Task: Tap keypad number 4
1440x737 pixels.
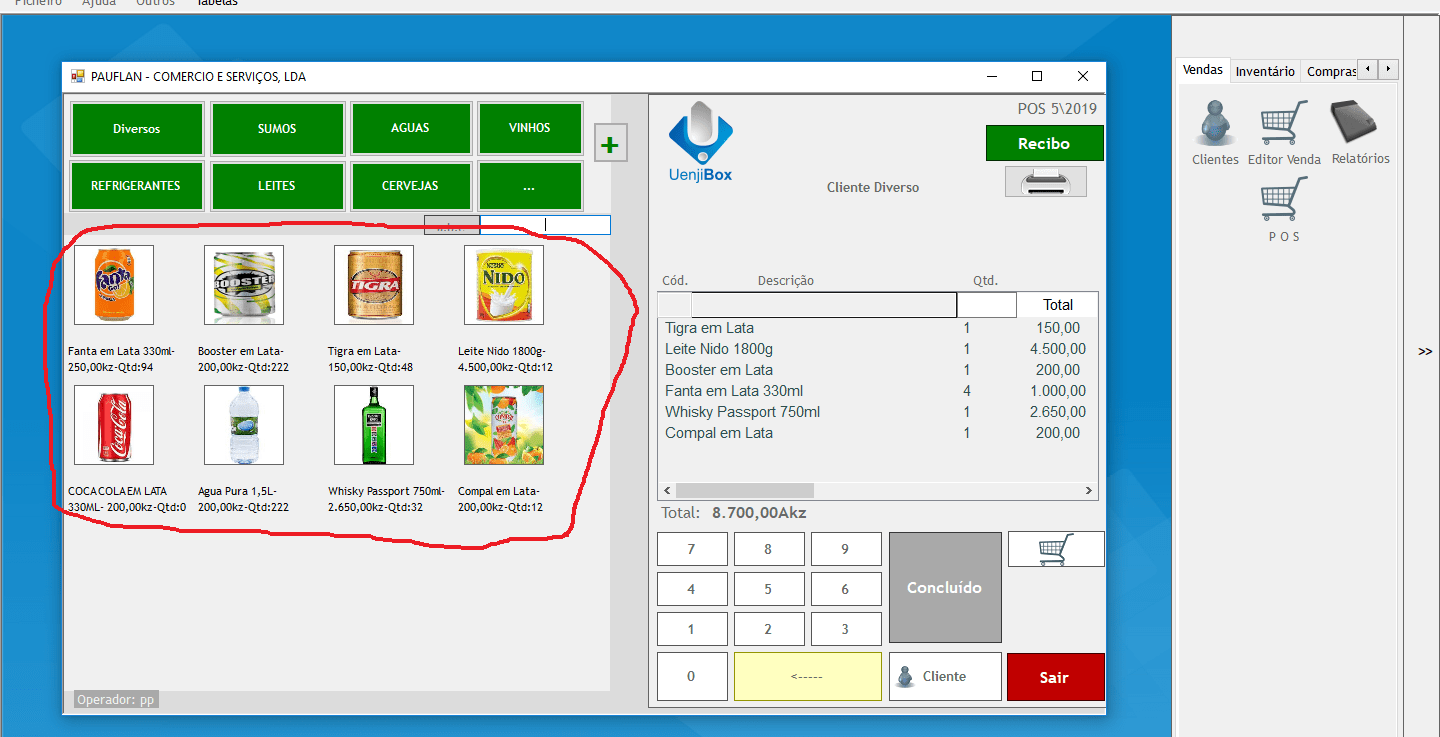Action: [x=691, y=589]
